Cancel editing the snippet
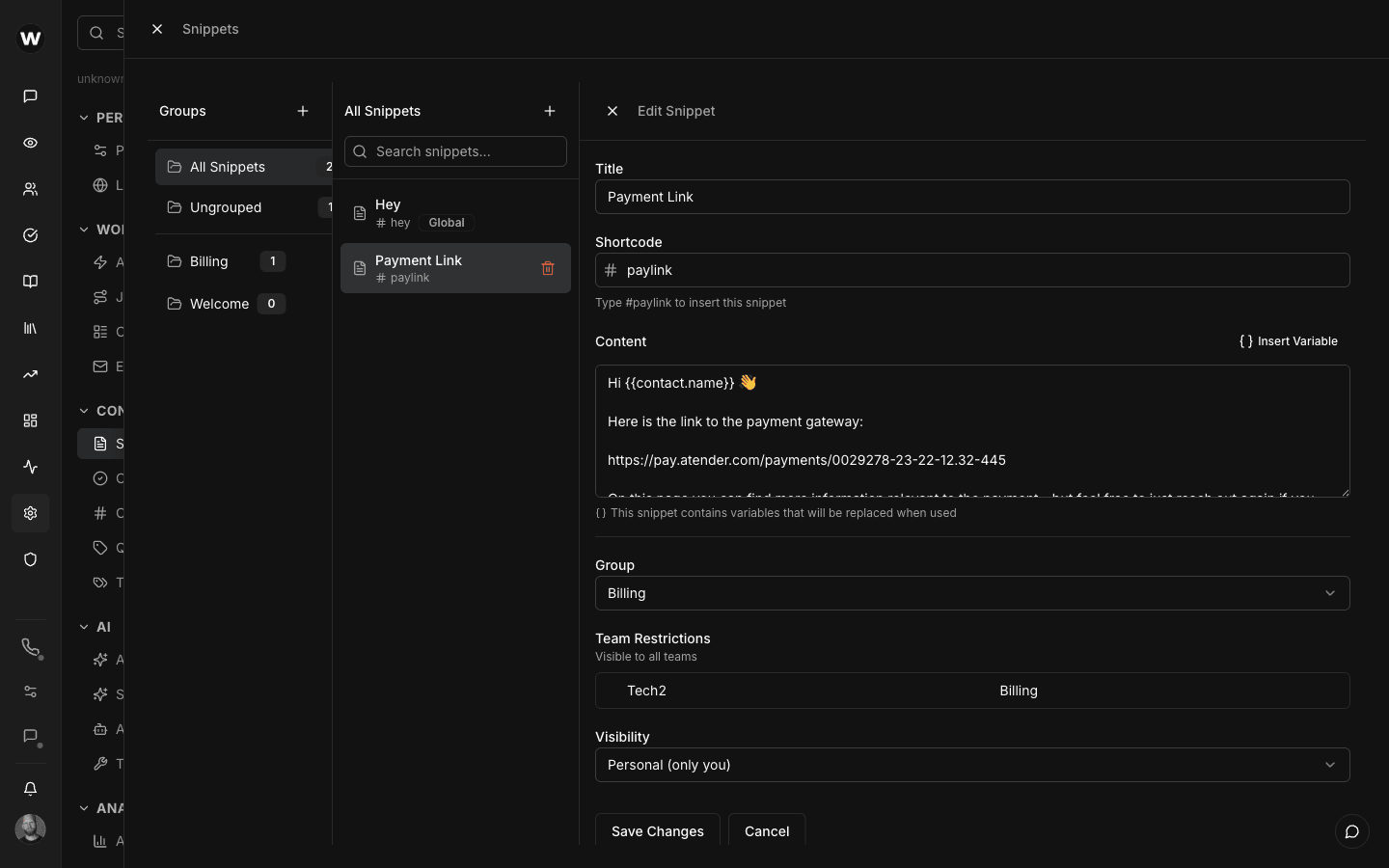 [x=766, y=831]
